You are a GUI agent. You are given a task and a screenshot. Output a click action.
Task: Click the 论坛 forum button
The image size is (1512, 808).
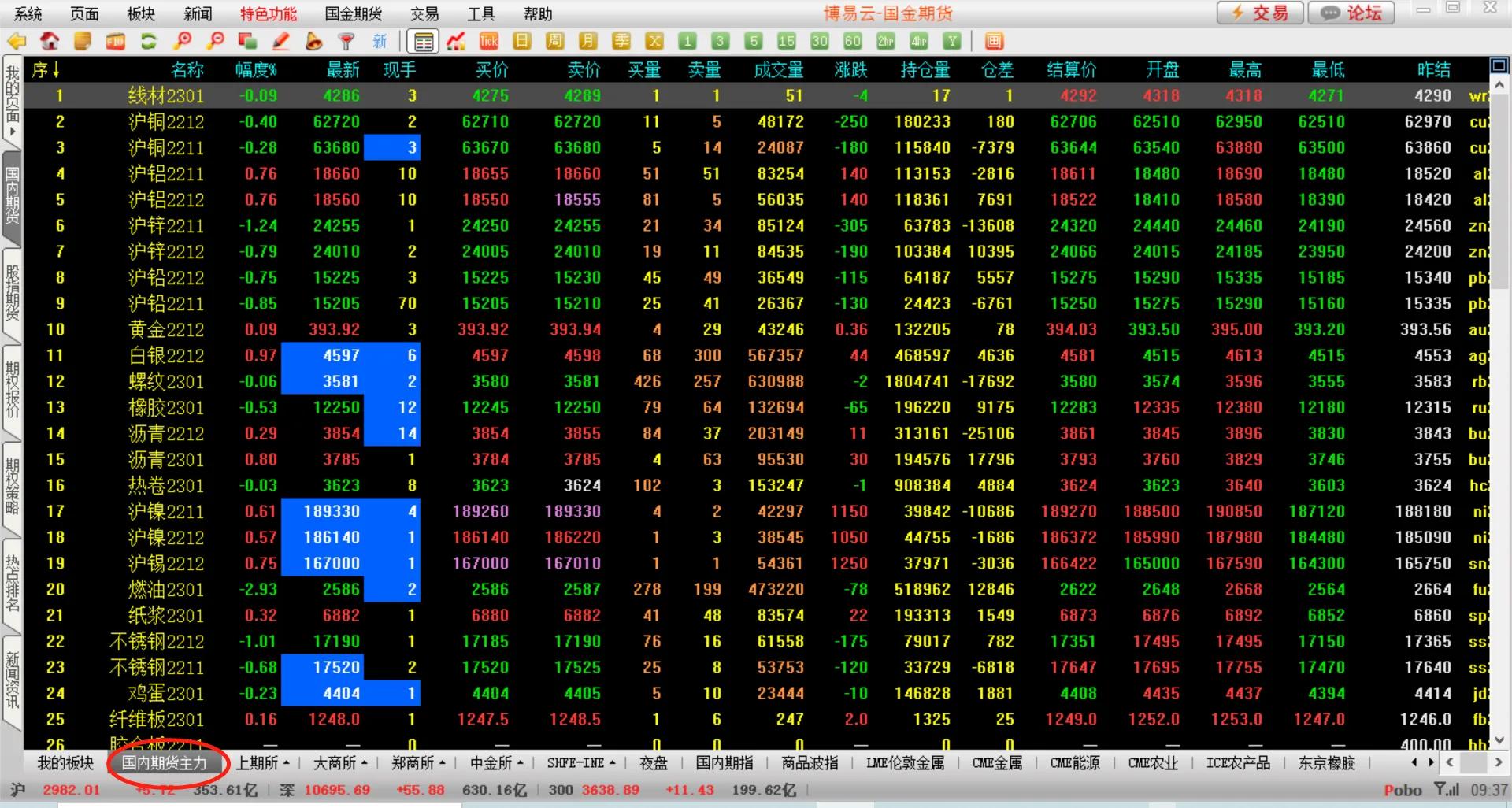point(1351,13)
